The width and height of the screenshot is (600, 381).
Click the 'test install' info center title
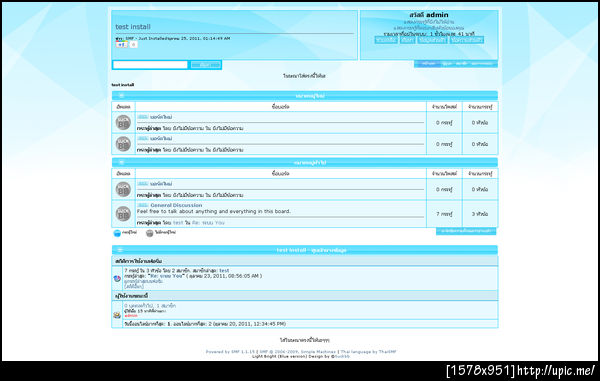click(311, 250)
